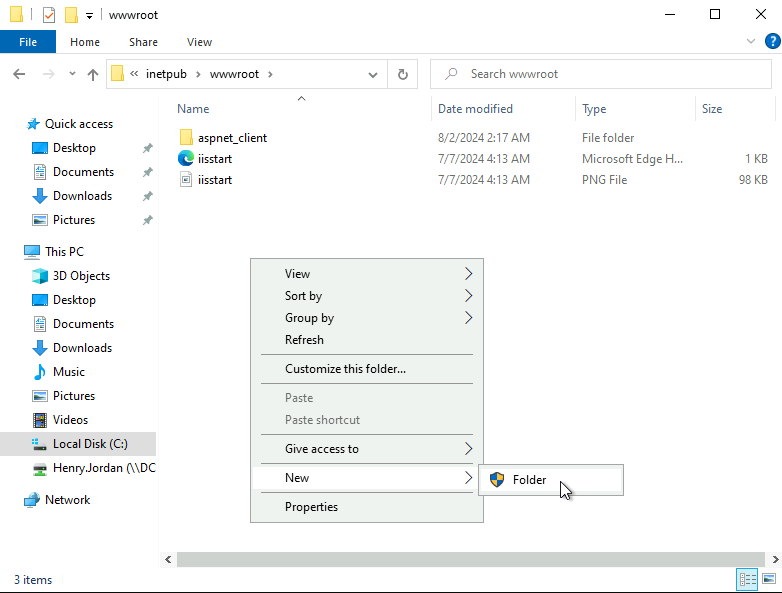Open the Henry.Jordan network drive

point(104,468)
